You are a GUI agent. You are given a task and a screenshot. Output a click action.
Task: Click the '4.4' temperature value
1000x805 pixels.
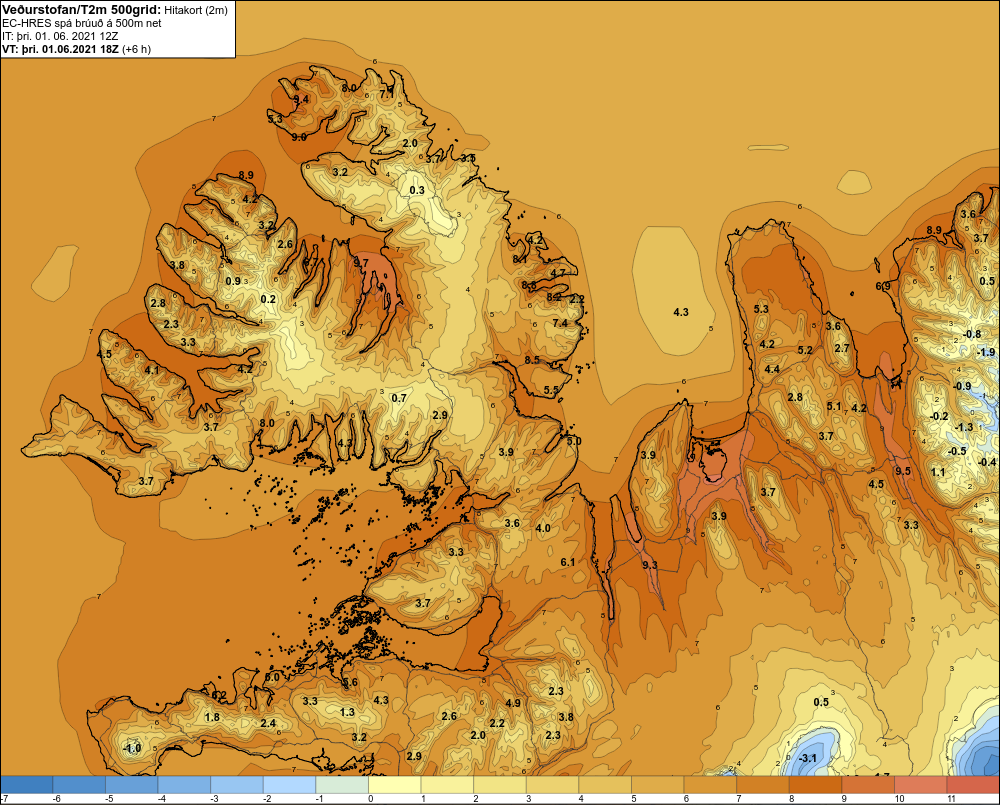click(772, 369)
